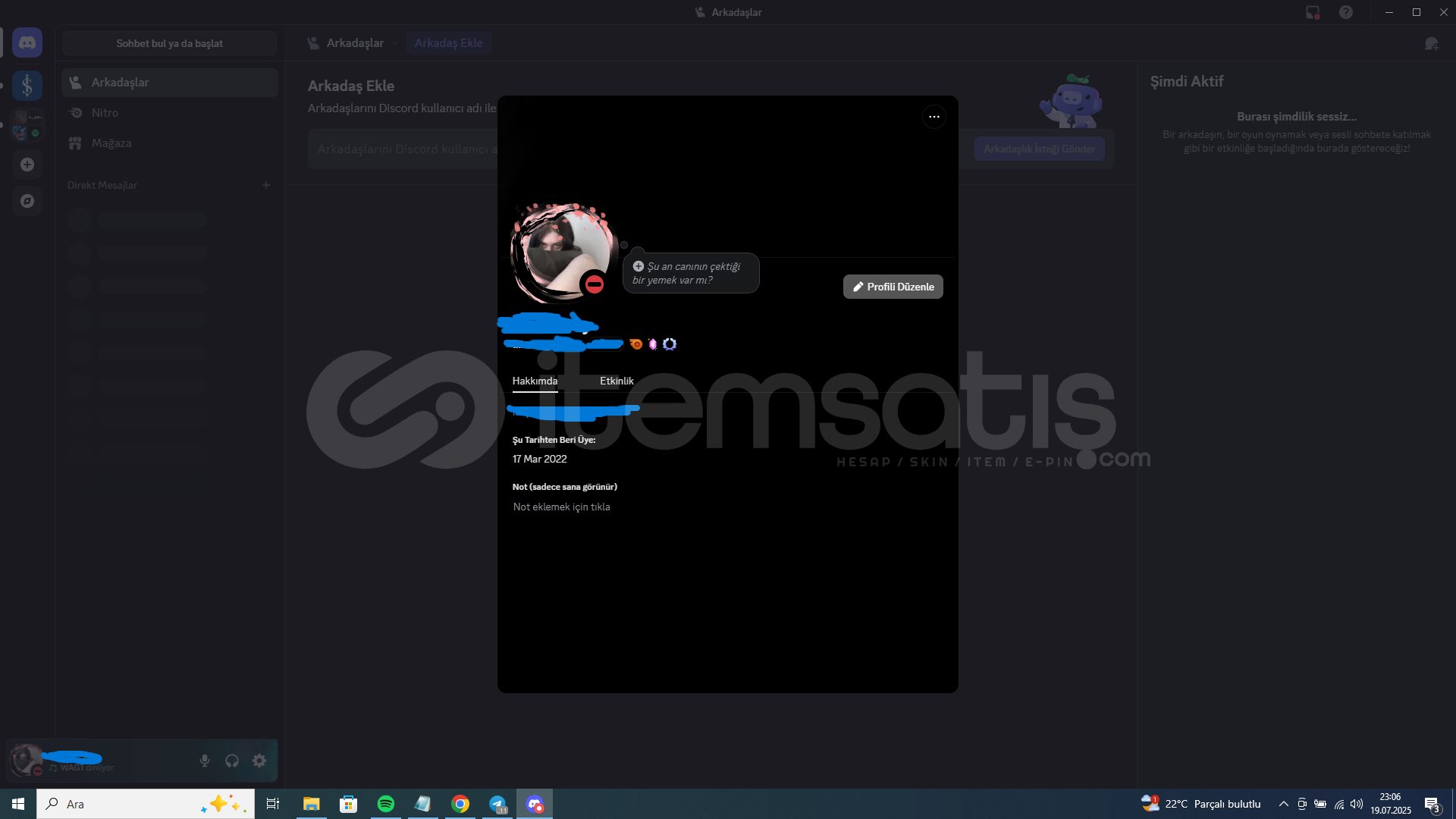Open volume control in system tray
Image resolution: width=1456 pixels, height=819 pixels.
[x=1357, y=804]
